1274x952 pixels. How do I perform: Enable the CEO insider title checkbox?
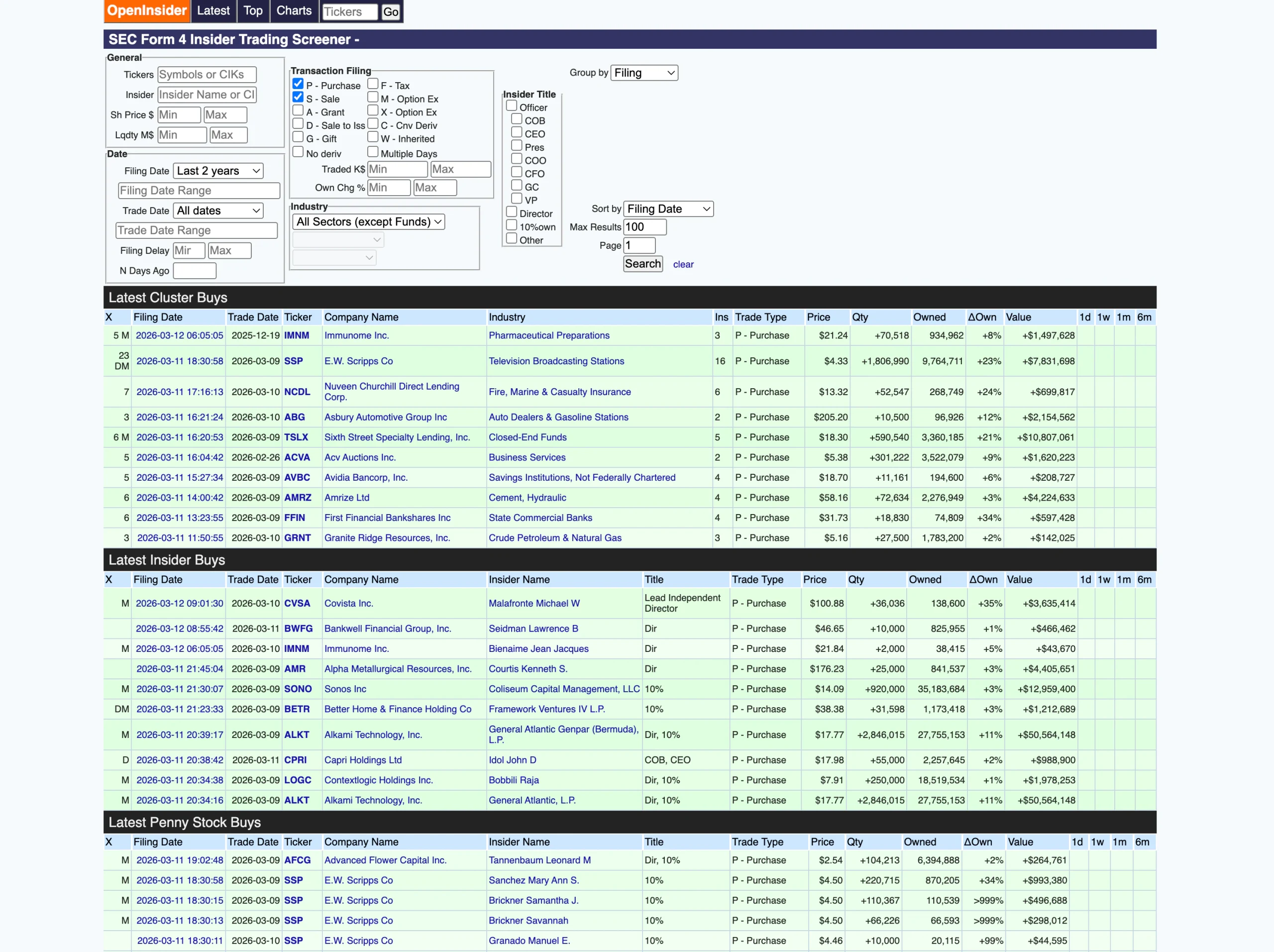pos(517,132)
